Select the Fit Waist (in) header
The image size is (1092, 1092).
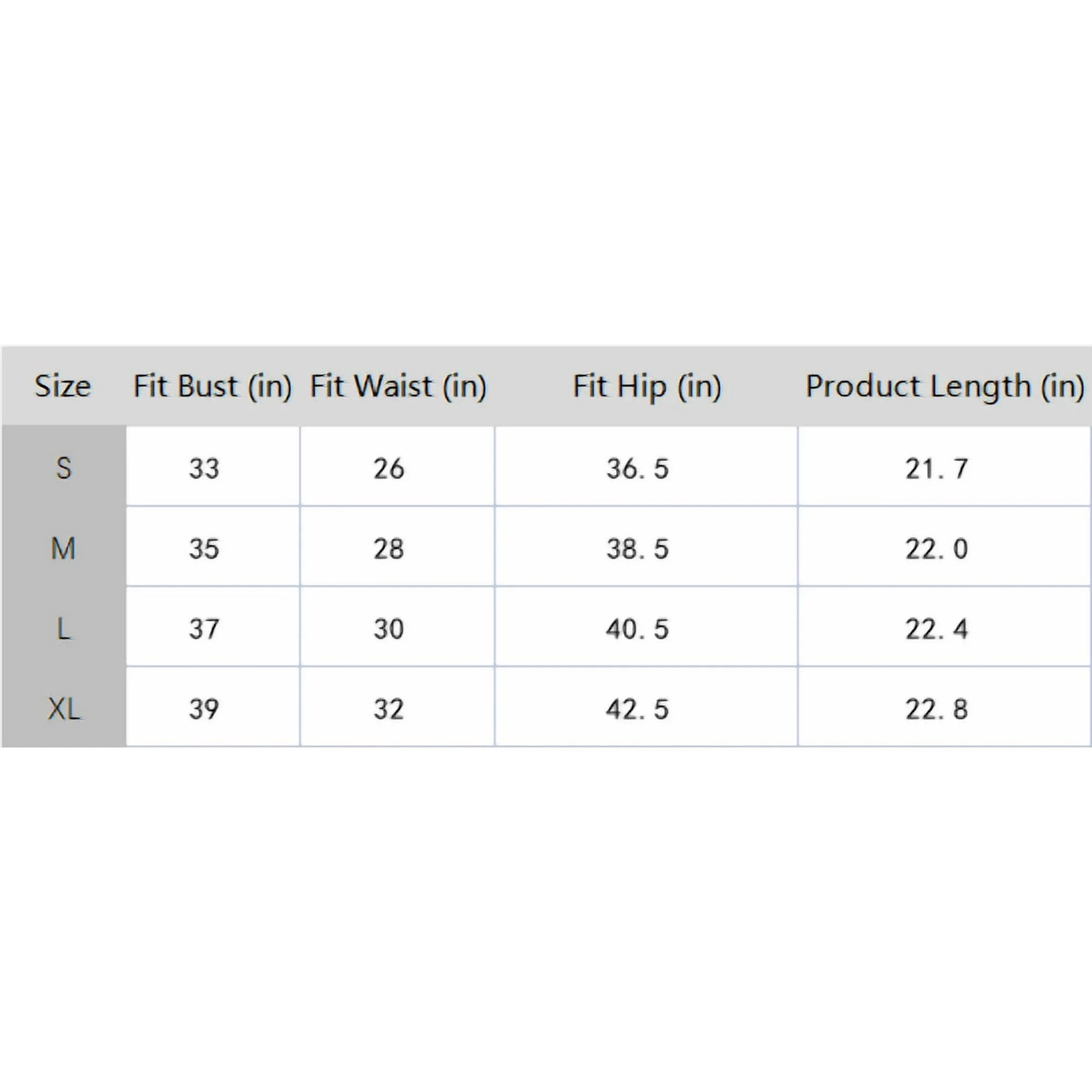point(398,386)
